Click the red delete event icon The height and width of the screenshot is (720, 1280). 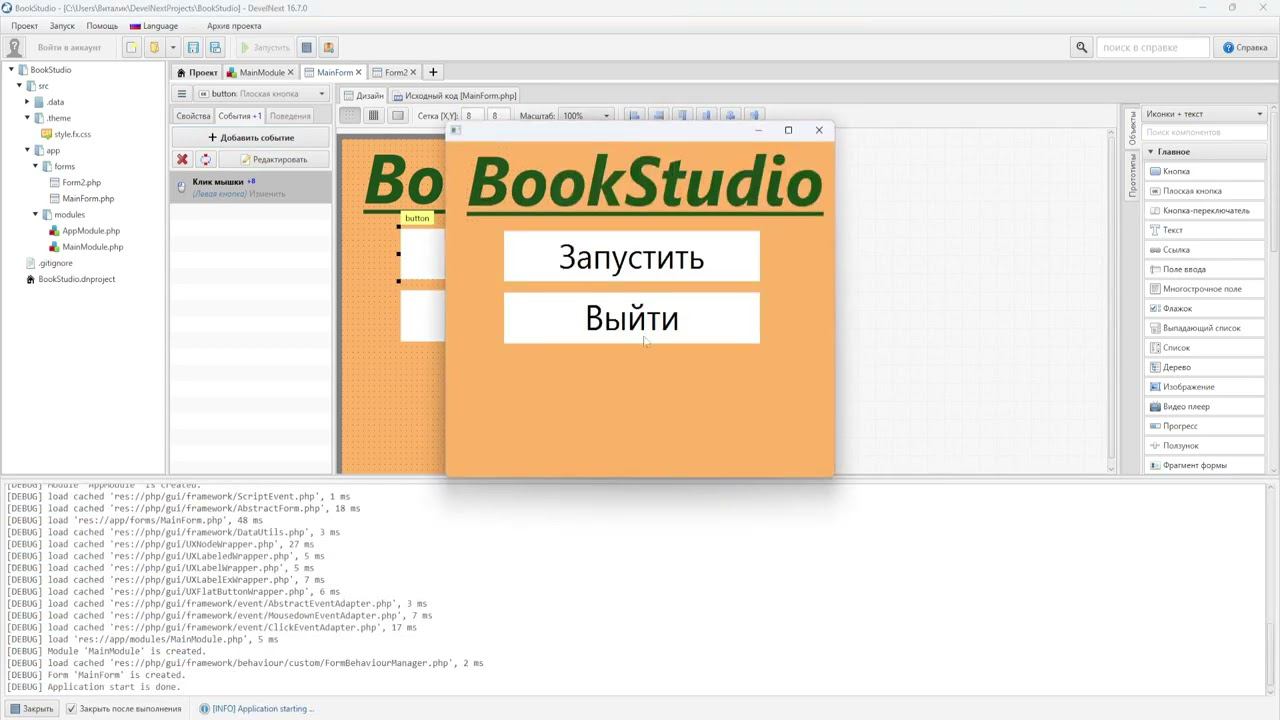coord(182,159)
